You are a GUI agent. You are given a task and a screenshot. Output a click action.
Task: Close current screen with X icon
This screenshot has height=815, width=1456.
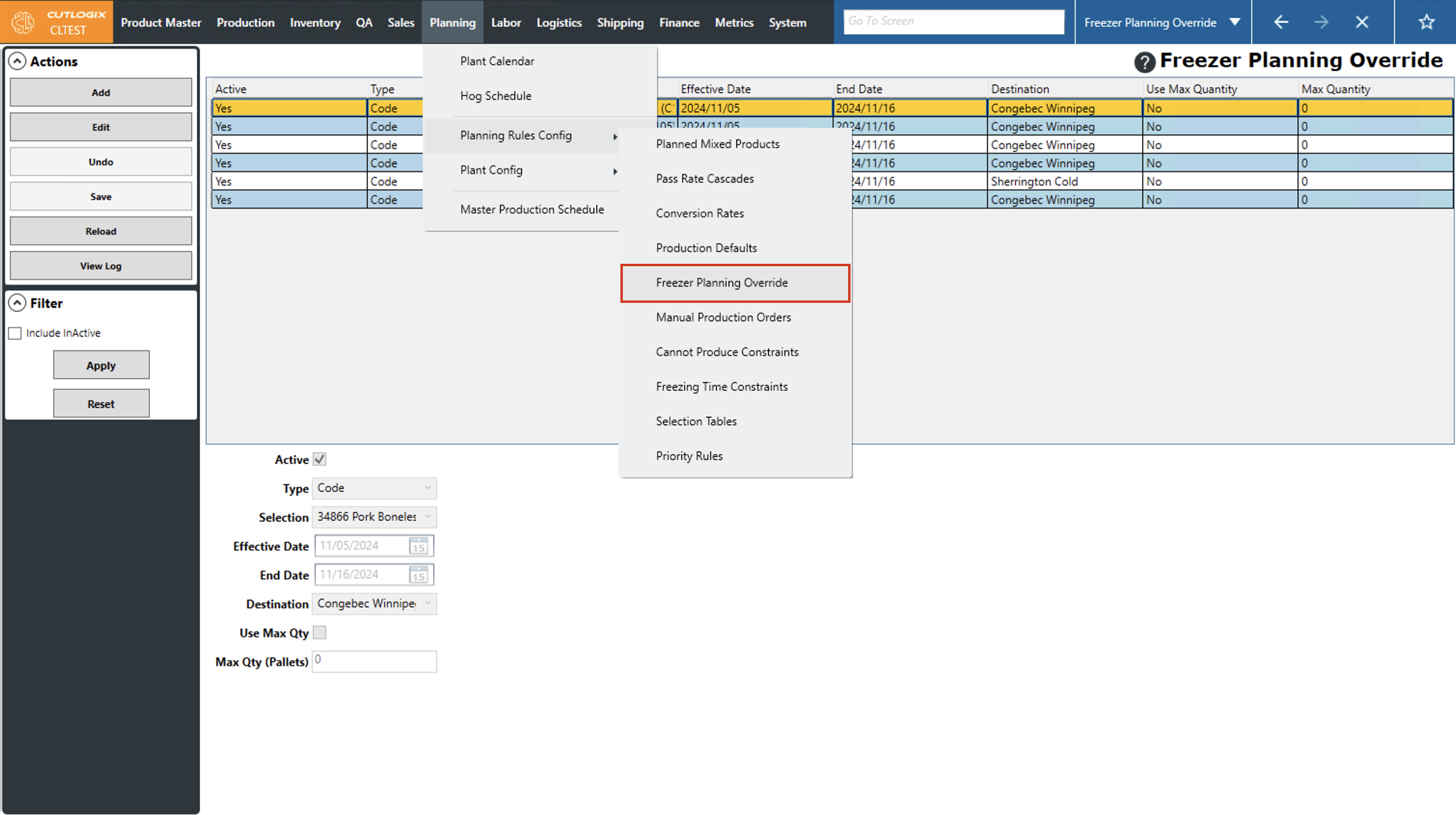click(x=1361, y=22)
